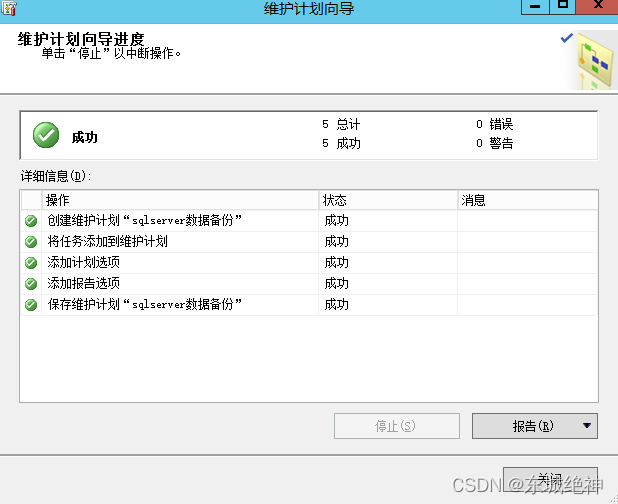Screen dimensions: 618x504
Task: Click the 状态 column header
Action: click(388, 200)
